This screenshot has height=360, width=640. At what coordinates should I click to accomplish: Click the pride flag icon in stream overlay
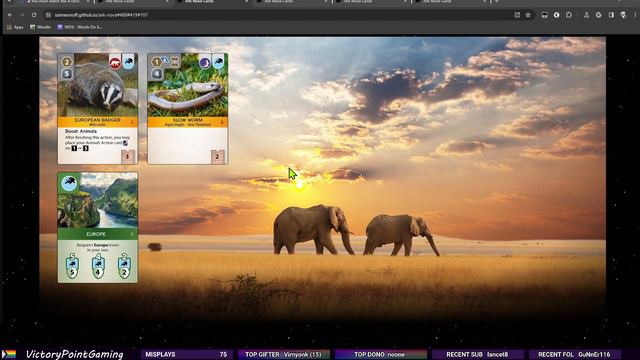point(9,354)
